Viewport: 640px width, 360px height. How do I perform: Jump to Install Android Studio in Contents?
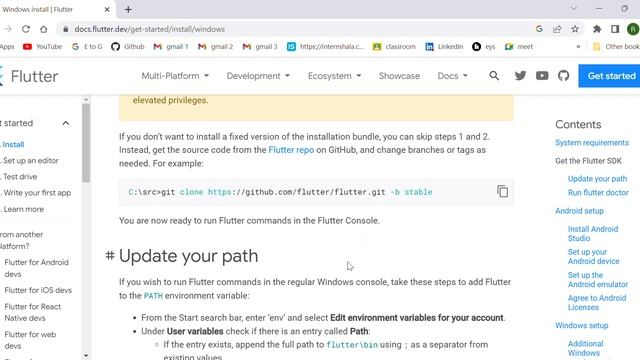[593, 233]
